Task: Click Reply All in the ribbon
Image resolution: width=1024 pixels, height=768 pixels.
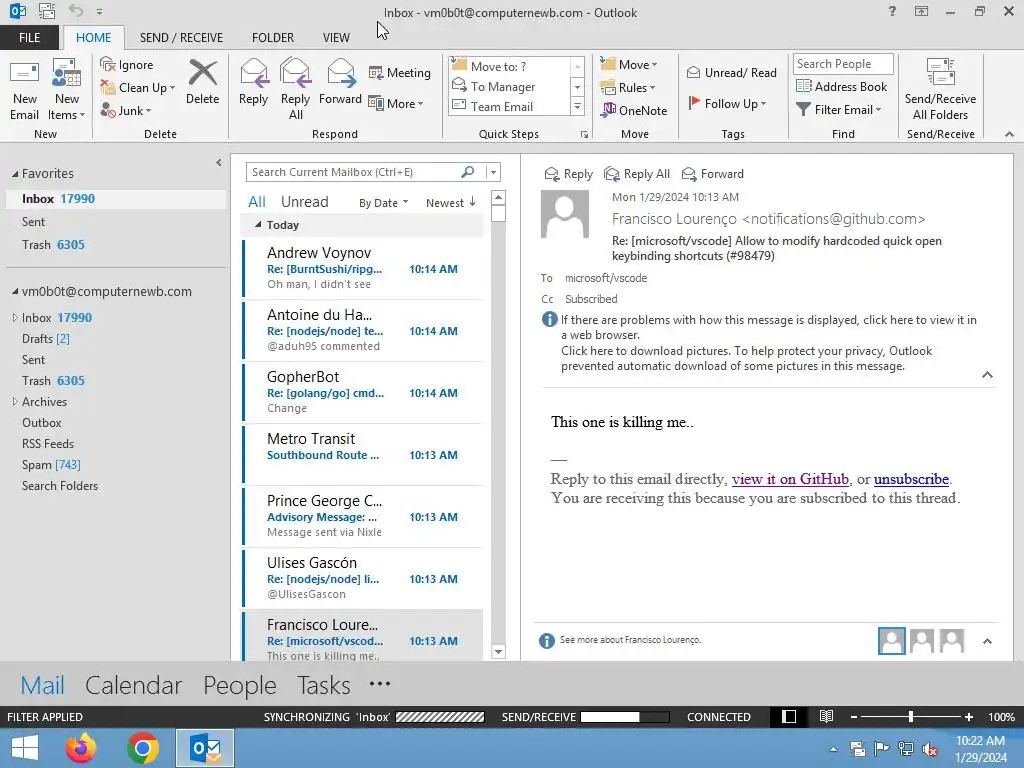Action: (x=295, y=89)
